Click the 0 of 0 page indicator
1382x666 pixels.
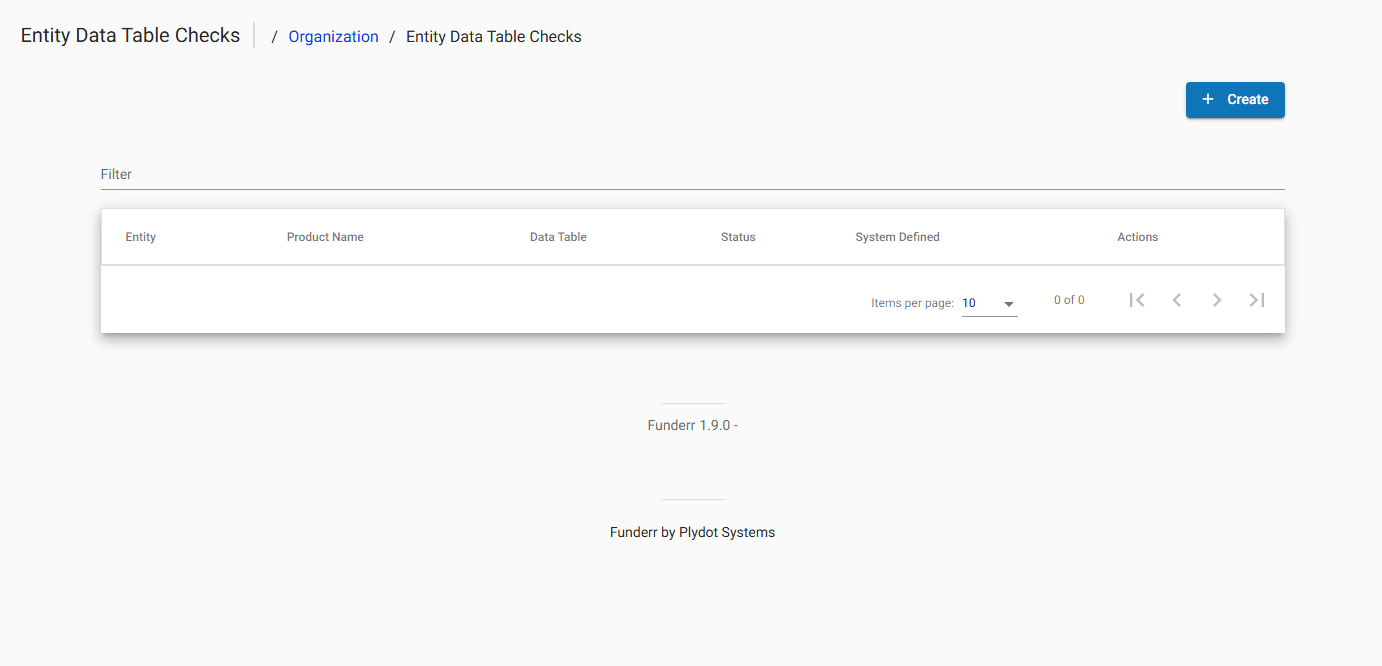point(1069,299)
